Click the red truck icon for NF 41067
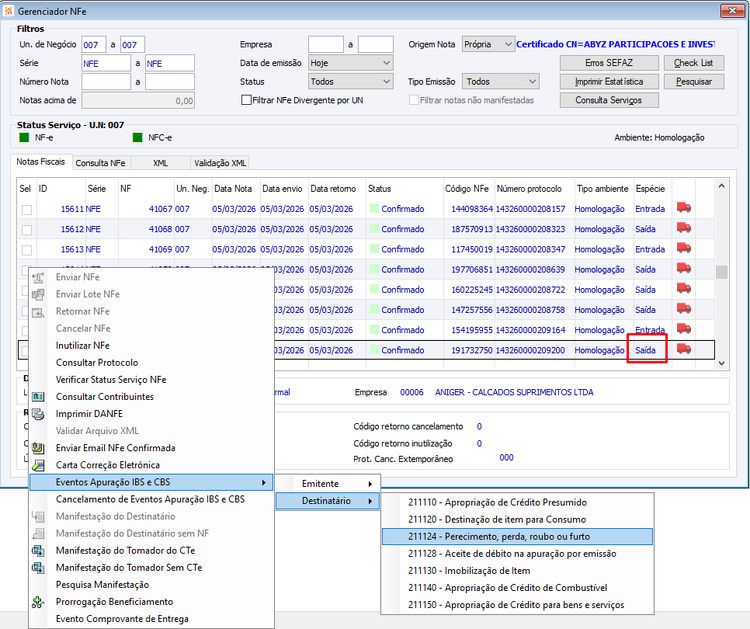750x629 pixels. pos(684,208)
